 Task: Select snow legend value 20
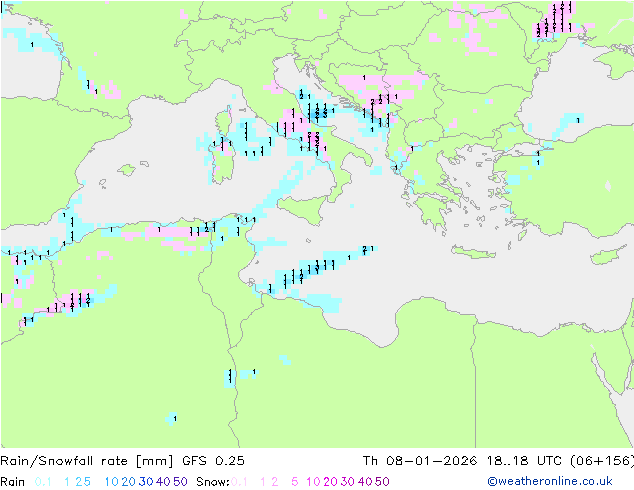click(330, 482)
